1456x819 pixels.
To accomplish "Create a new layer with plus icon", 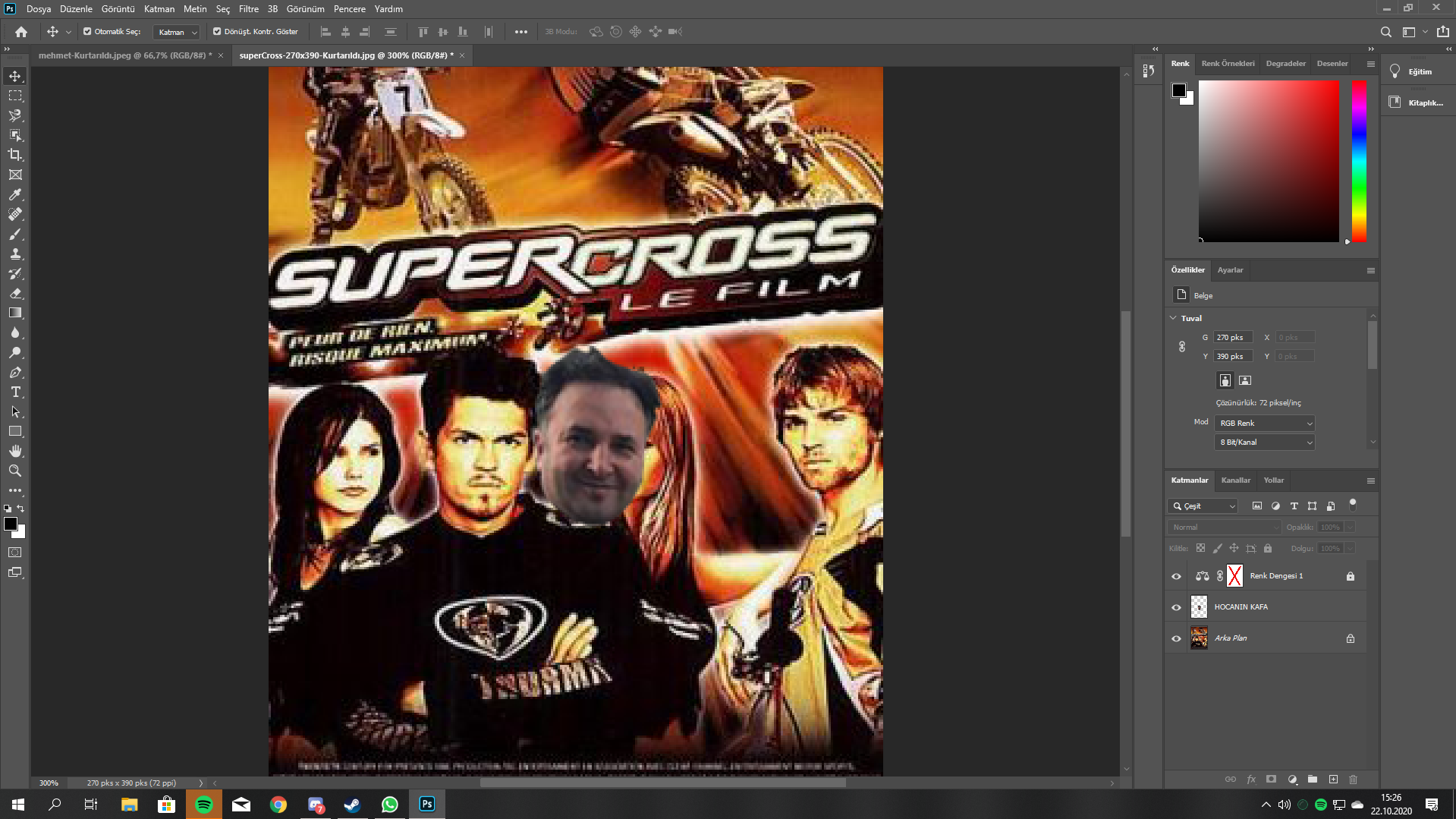I will [1333, 780].
